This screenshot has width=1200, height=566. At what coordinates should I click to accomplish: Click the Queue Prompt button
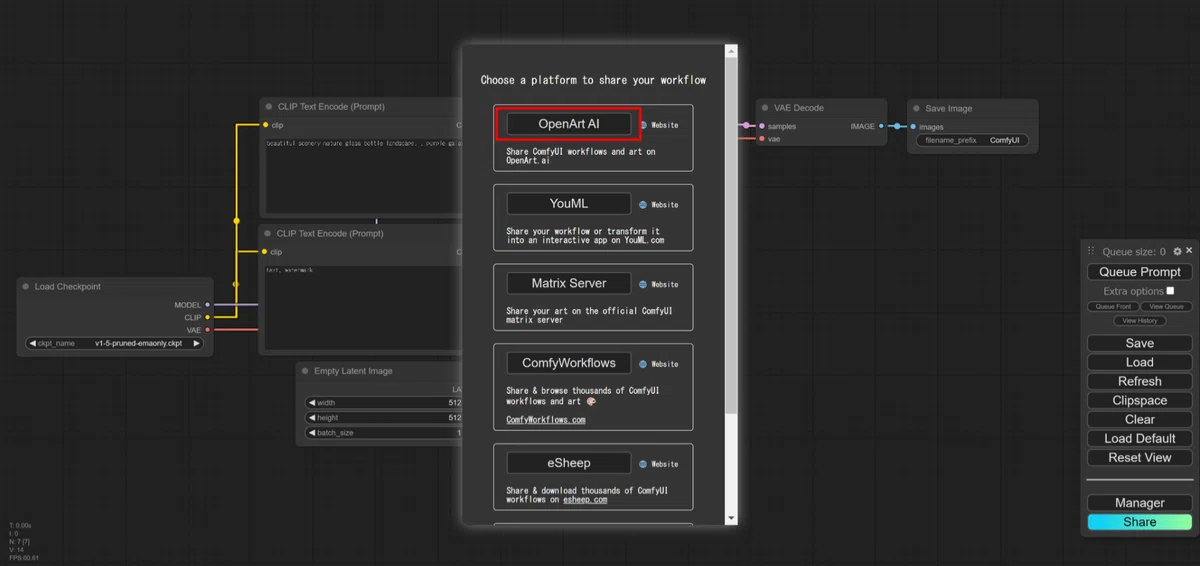coord(1140,272)
